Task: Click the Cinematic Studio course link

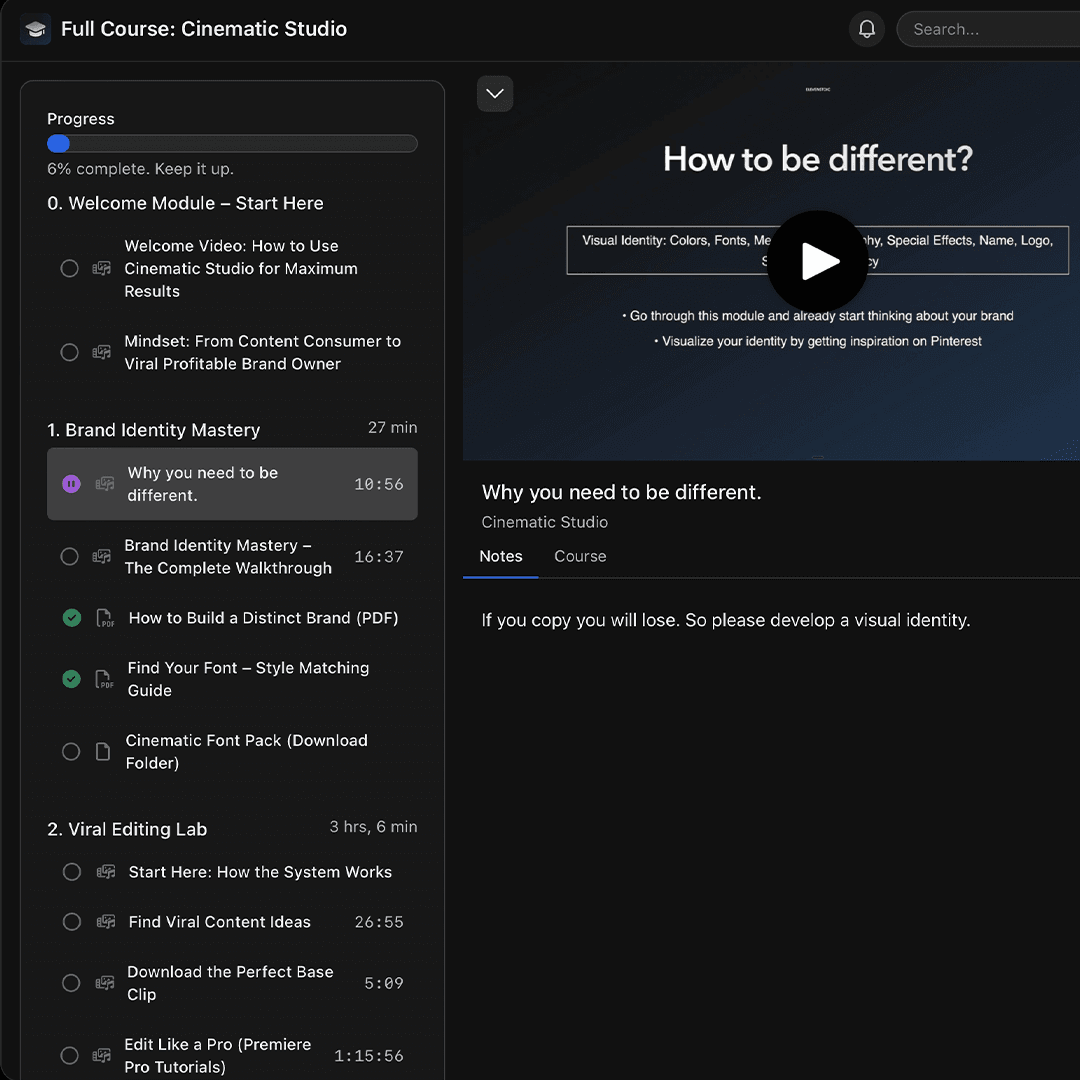Action: (545, 522)
